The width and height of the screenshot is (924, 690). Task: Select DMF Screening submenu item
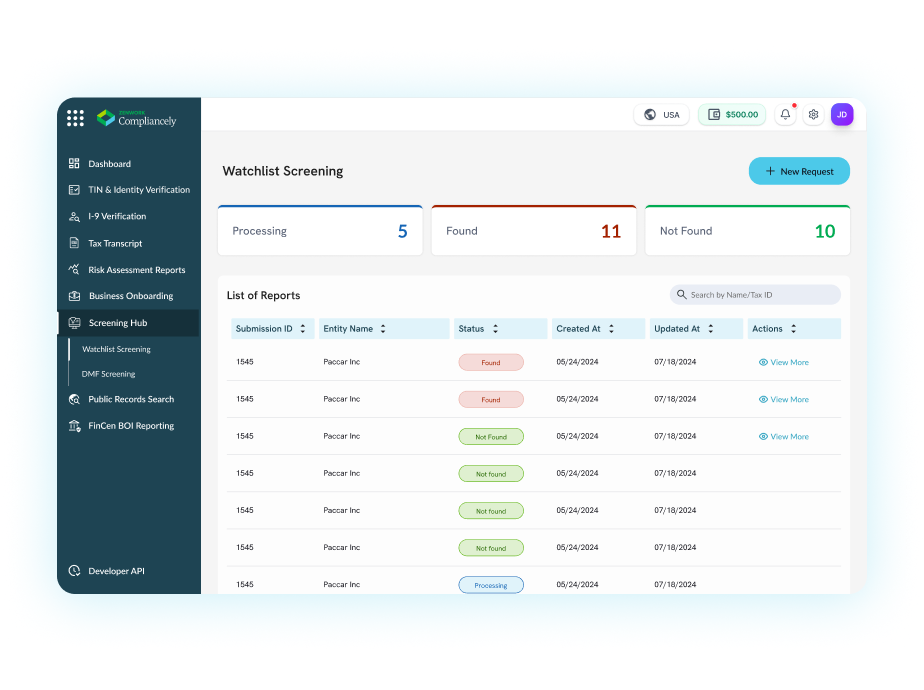click(108, 374)
